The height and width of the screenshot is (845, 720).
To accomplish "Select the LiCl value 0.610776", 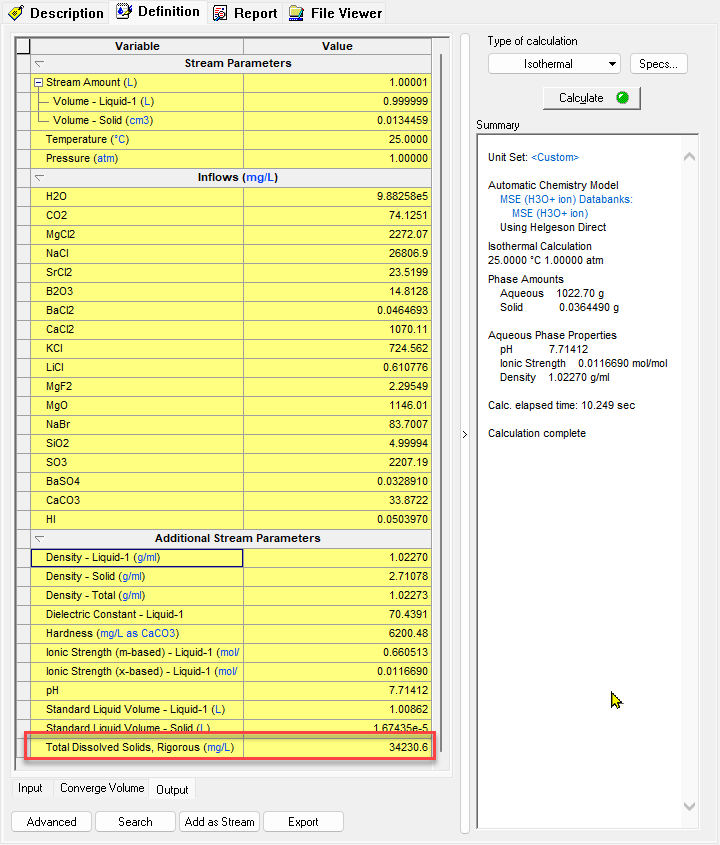I will coord(337,368).
